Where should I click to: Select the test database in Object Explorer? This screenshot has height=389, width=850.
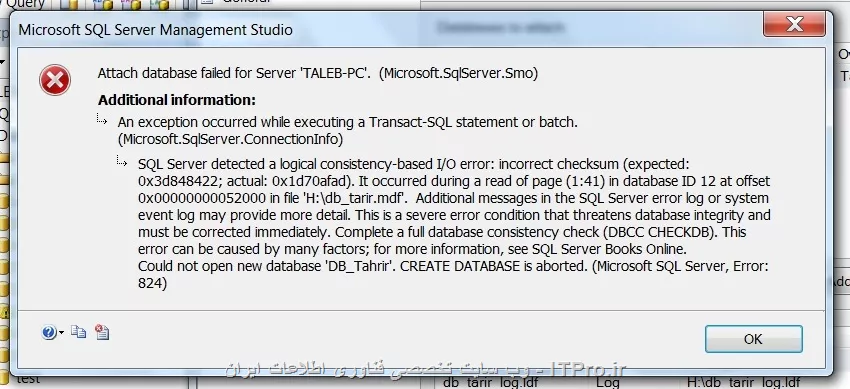[x=28, y=379]
